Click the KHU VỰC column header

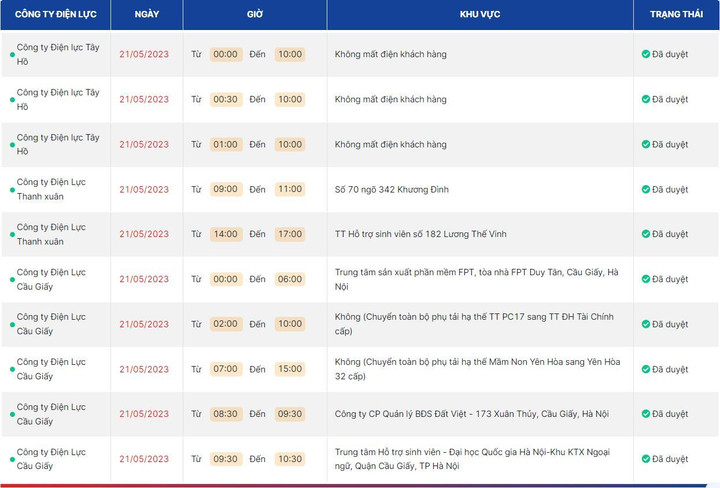pyautogui.click(x=480, y=15)
